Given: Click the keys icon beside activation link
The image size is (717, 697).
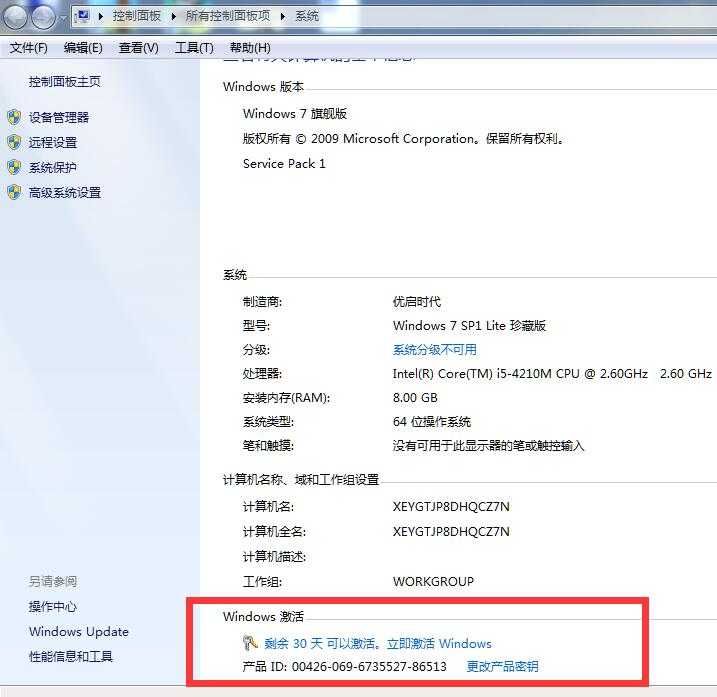Looking at the screenshot, I should (251, 643).
